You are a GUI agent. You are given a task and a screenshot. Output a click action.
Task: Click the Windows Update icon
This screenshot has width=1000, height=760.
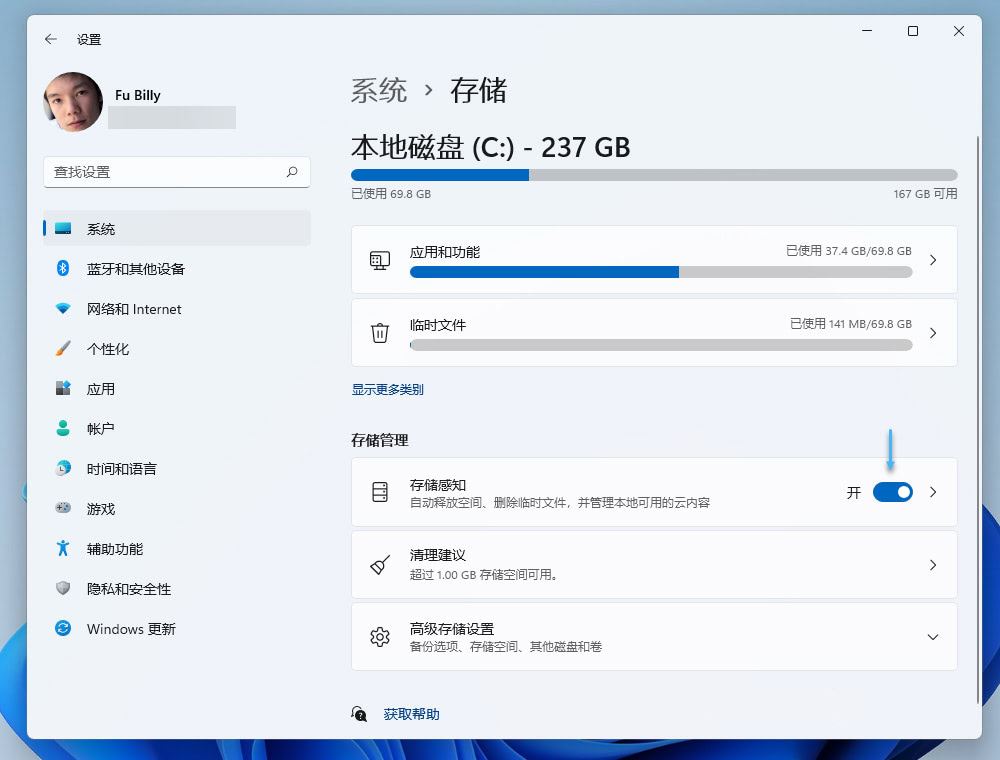coord(63,629)
